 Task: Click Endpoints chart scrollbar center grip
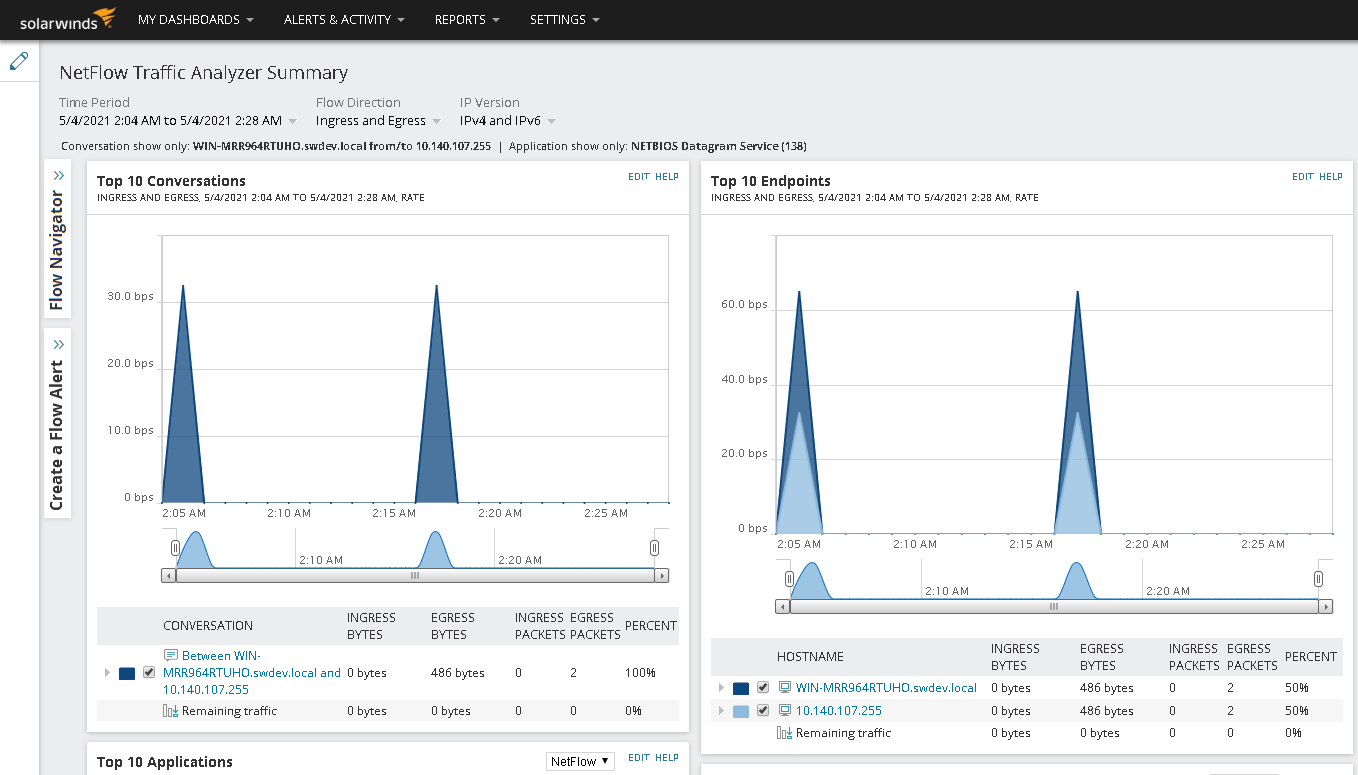(1054, 607)
